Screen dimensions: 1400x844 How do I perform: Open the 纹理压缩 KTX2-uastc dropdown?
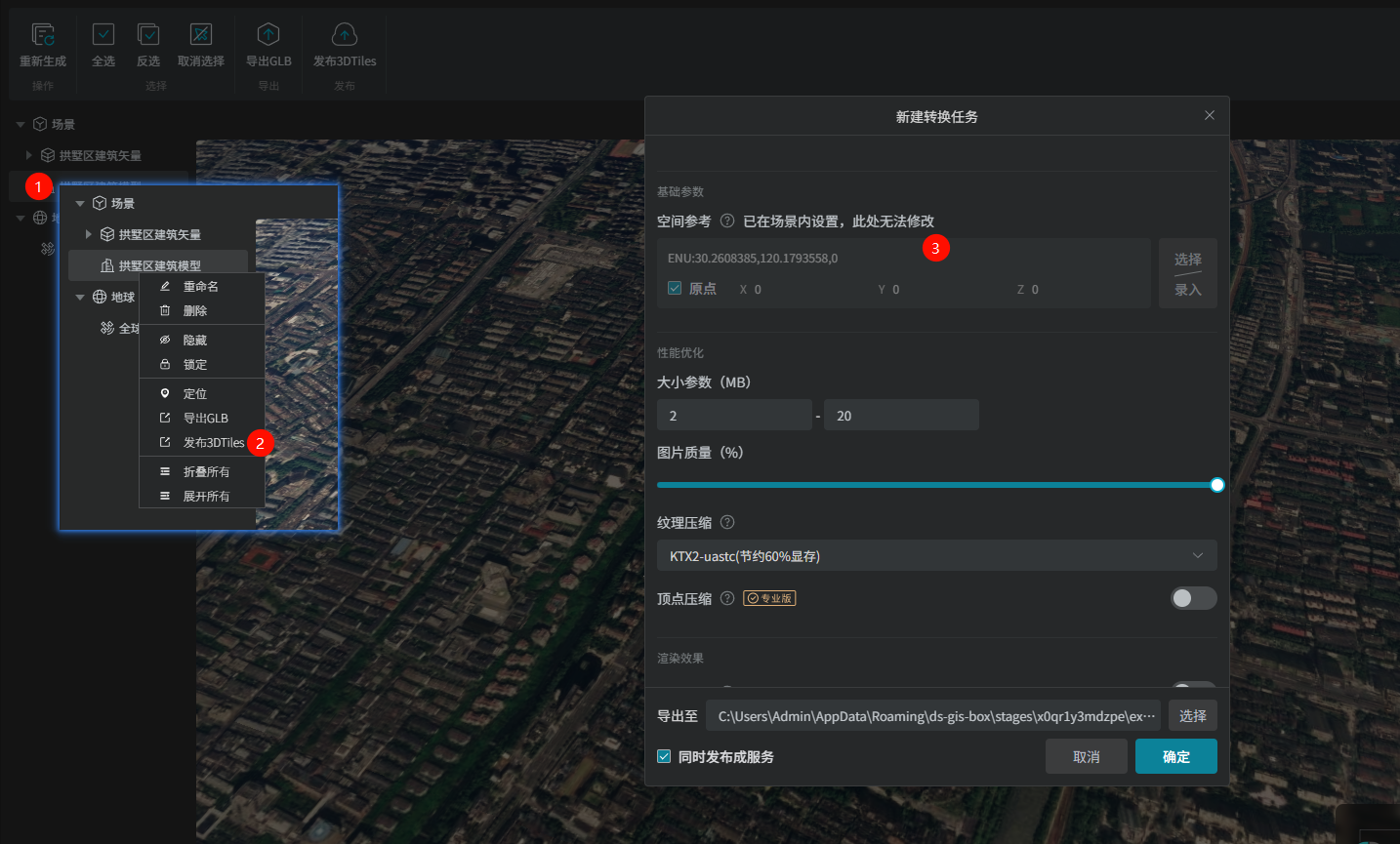click(x=936, y=556)
